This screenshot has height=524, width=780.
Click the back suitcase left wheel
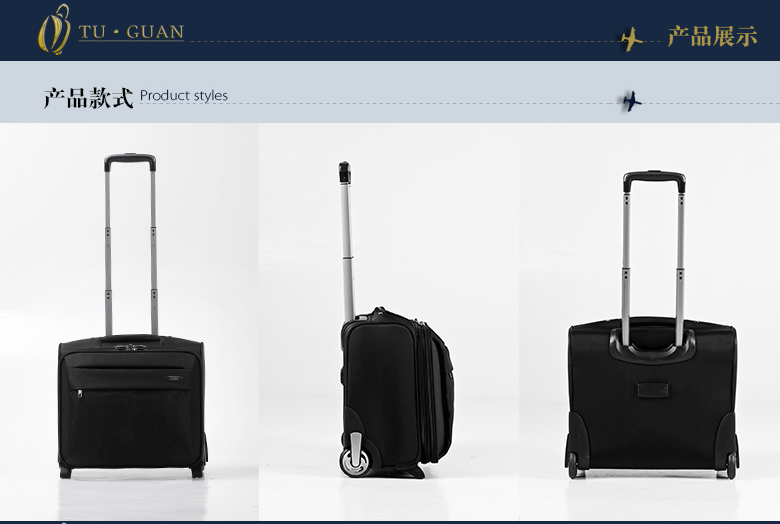pos(572,465)
